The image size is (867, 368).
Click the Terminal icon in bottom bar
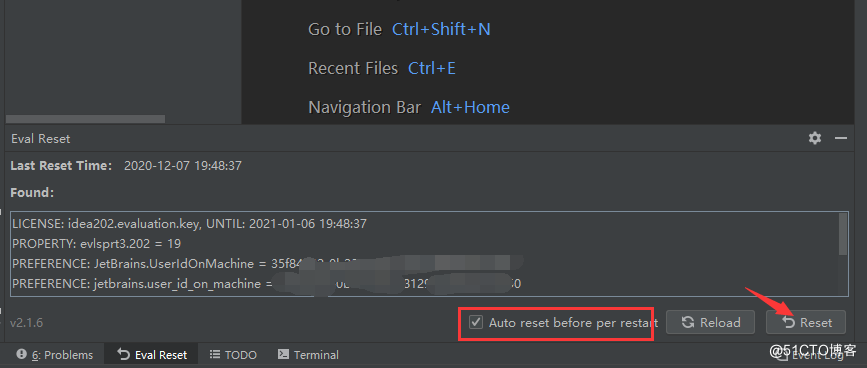pyautogui.click(x=283, y=354)
